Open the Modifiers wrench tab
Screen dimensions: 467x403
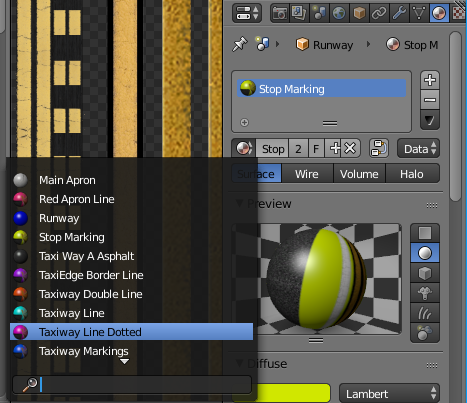coord(399,13)
